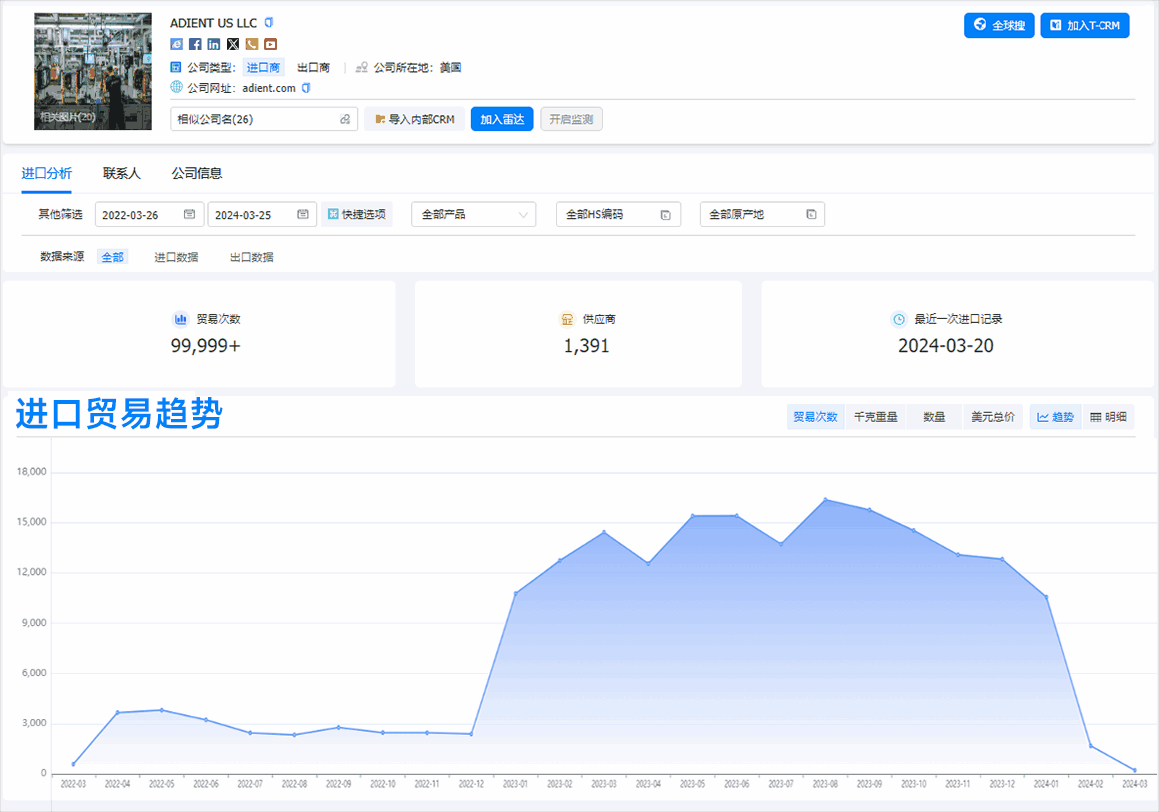Image resolution: width=1159 pixels, height=812 pixels.
Task: Click the 2023-08 peak data point
Action: pyautogui.click(x=825, y=500)
